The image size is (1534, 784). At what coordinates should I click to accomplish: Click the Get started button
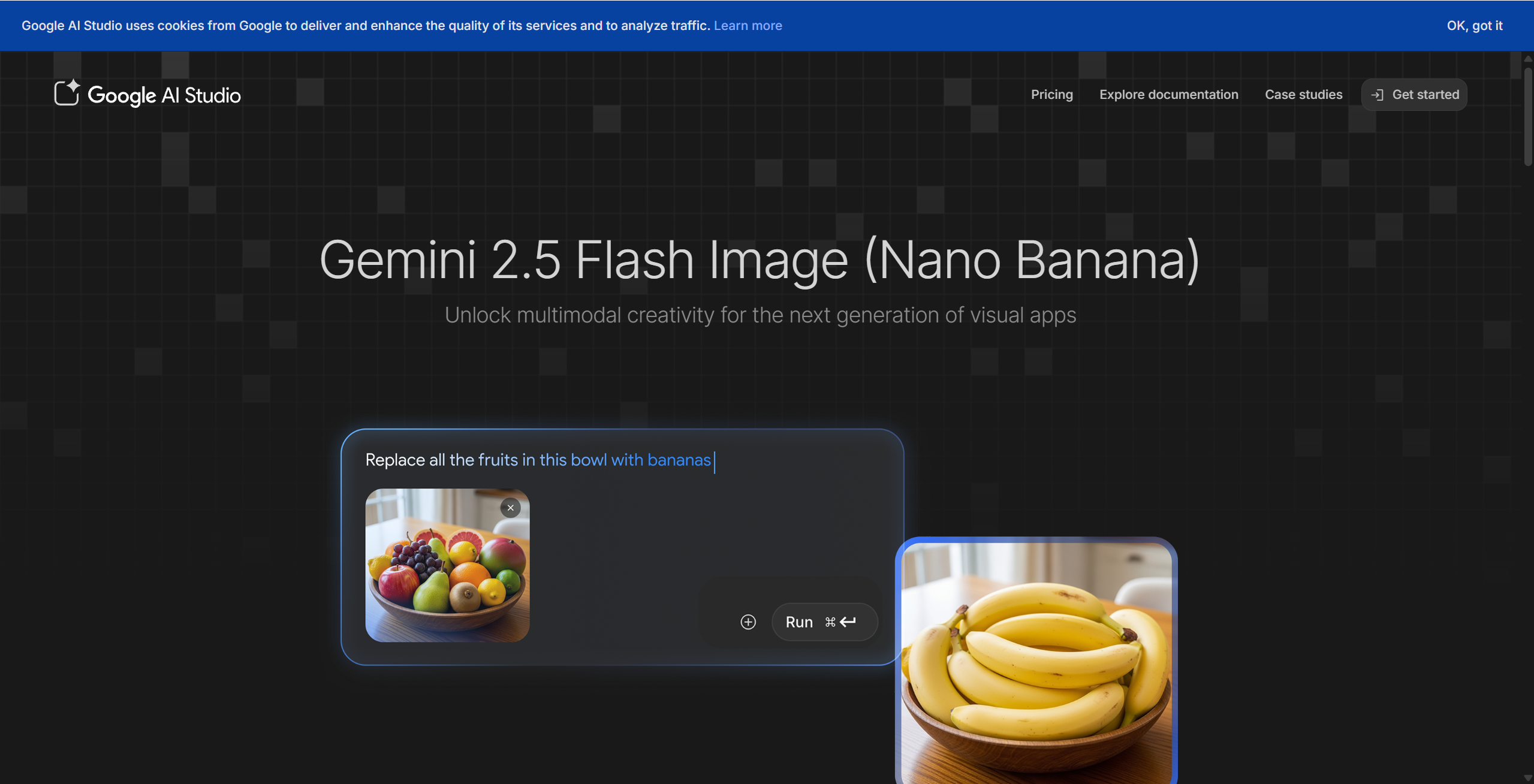tap(1425, 95)
